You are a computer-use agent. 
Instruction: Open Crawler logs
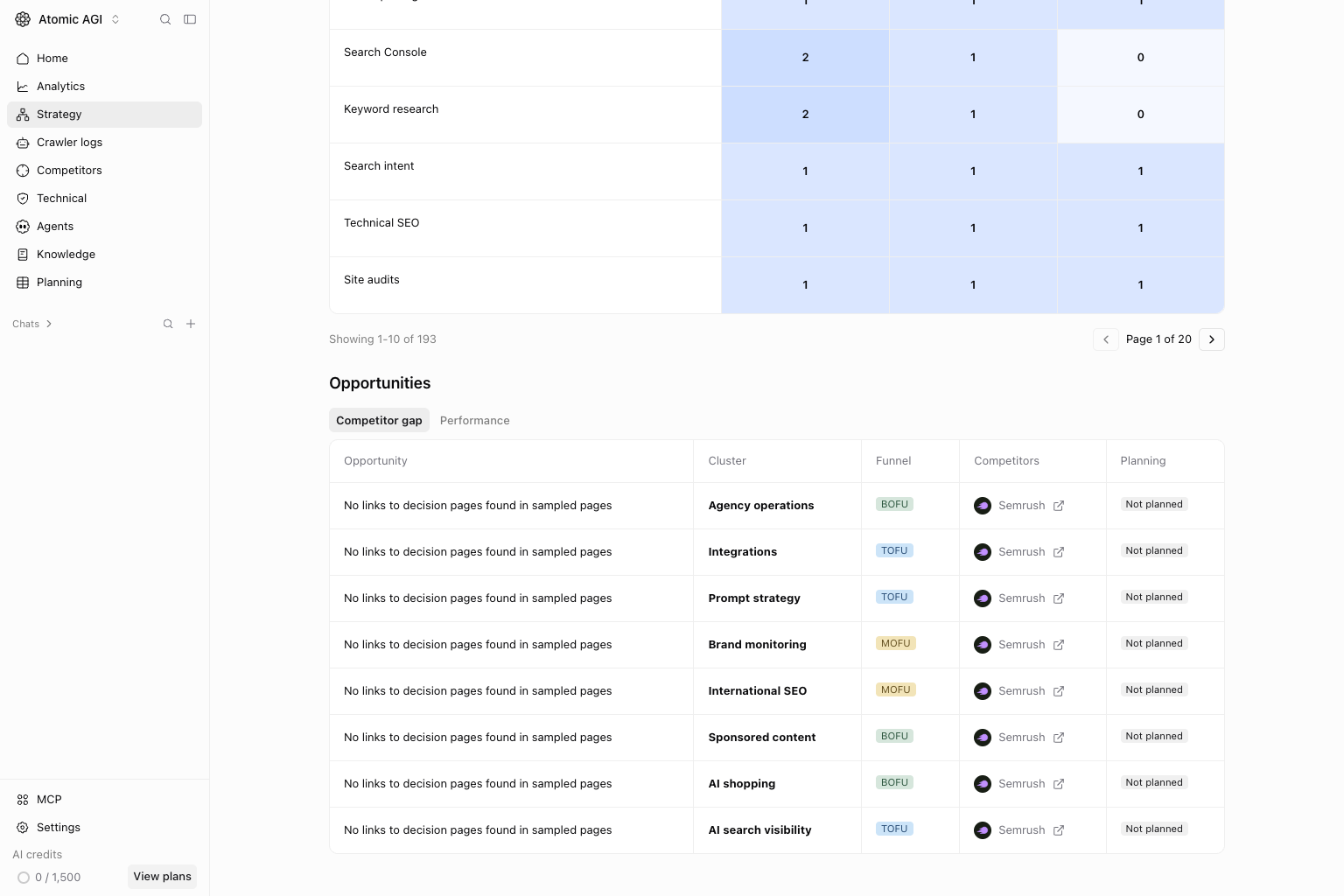(x=104, y=143)
